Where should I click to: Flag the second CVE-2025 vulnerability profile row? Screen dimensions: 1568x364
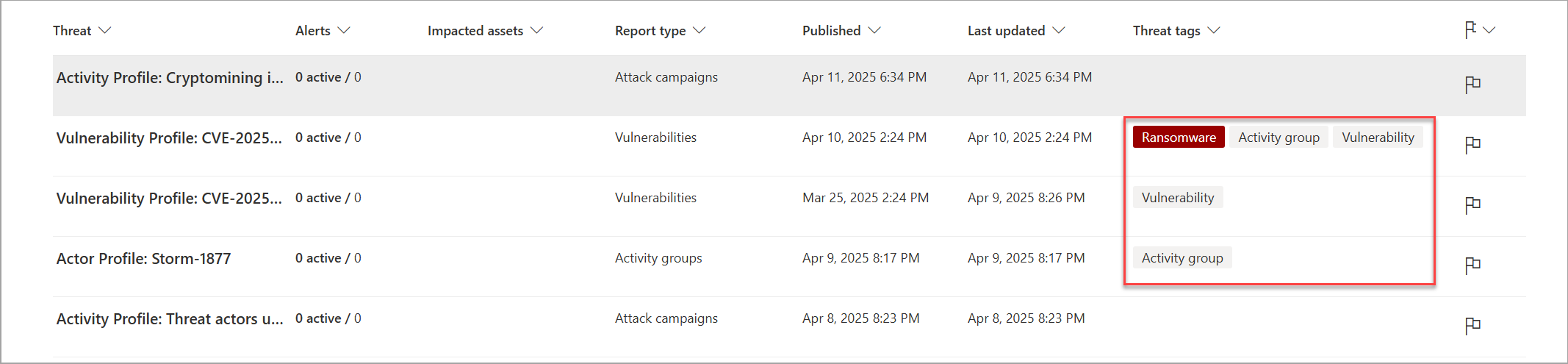(1472, 205)
